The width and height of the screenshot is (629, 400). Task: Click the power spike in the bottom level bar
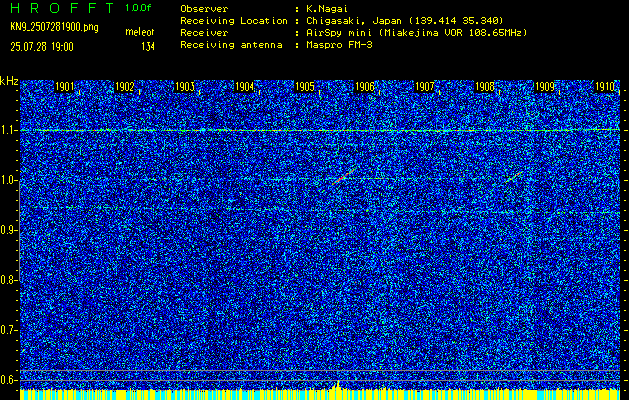click(338, 384)
